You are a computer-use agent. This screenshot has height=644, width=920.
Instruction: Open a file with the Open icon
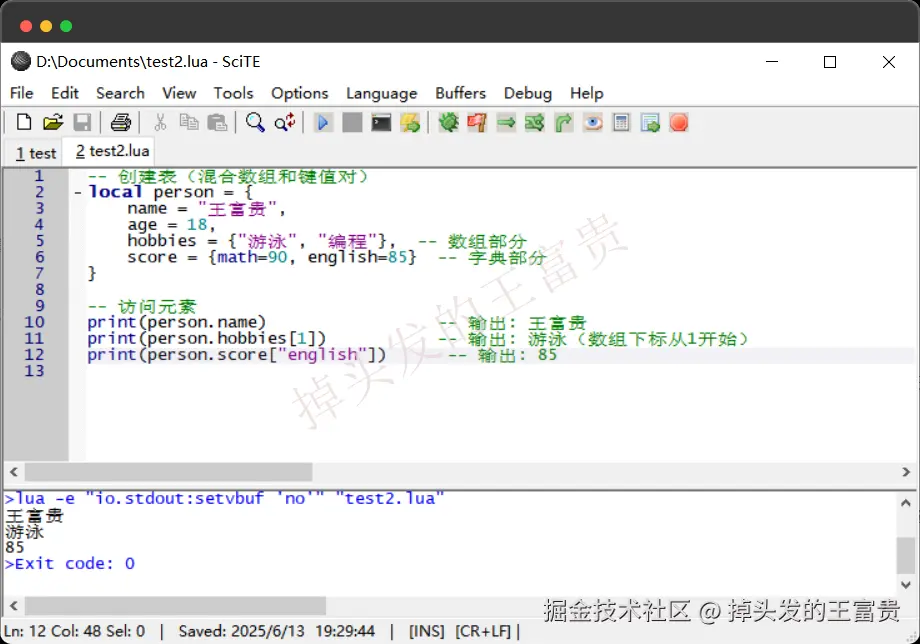[53, 121]
